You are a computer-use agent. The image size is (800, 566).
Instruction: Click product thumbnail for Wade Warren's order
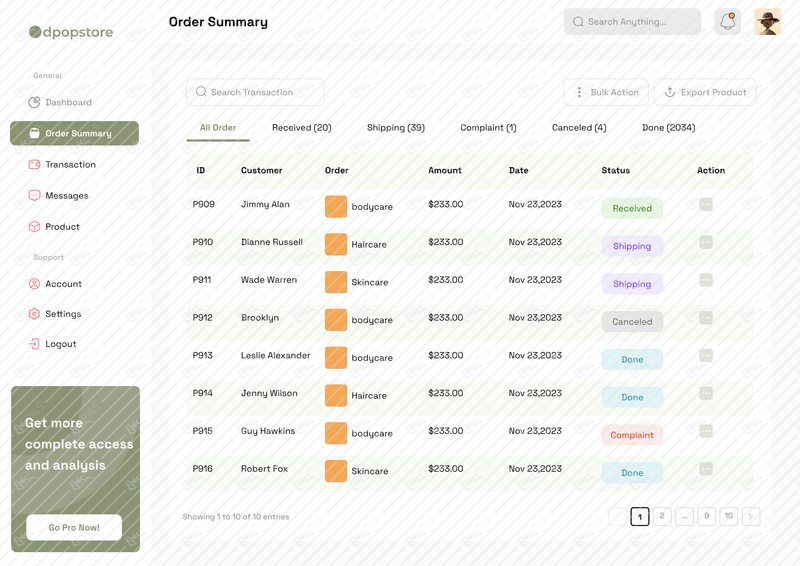[336, 282]
